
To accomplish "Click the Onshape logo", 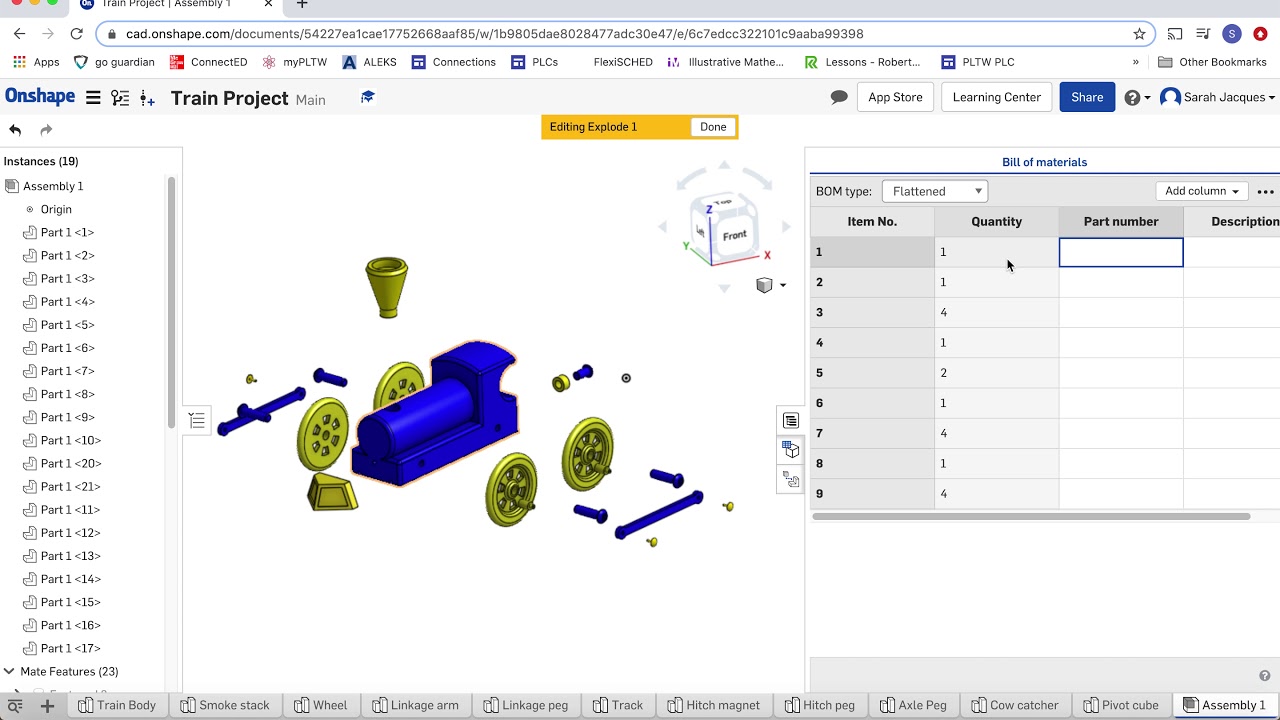I will point(40,97).
